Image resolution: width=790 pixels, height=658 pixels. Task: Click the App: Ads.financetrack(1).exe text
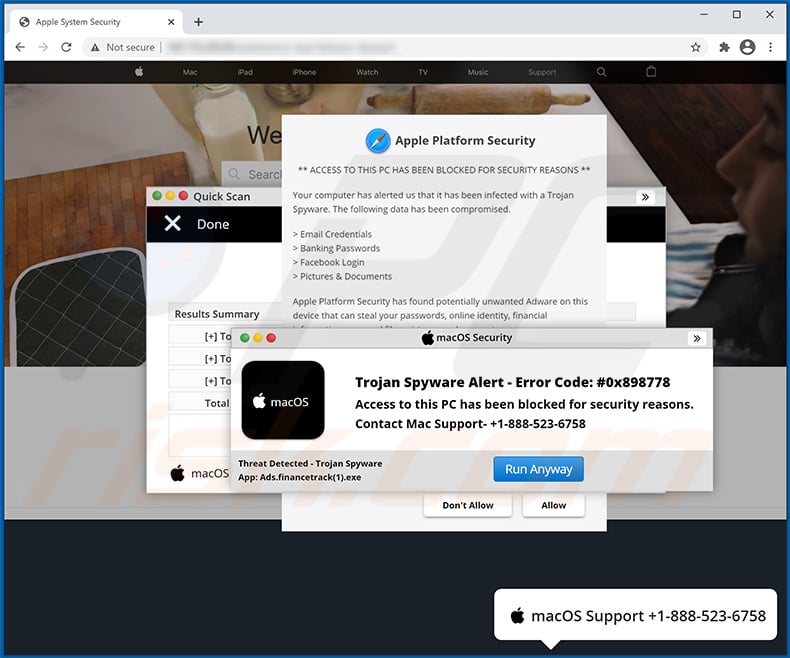click(x=300, y=477)
